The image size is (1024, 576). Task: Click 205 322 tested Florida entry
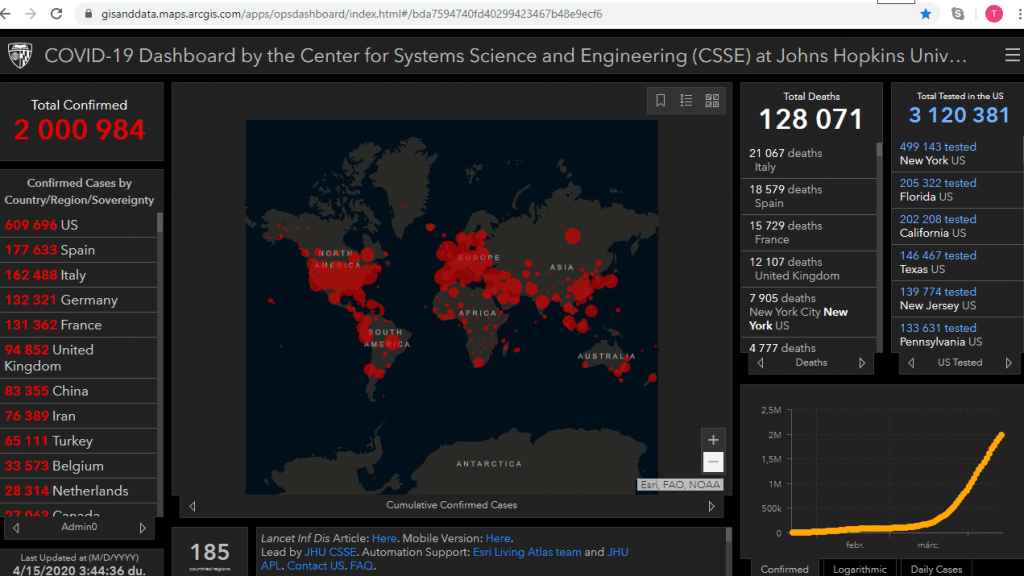pos(957,190)
